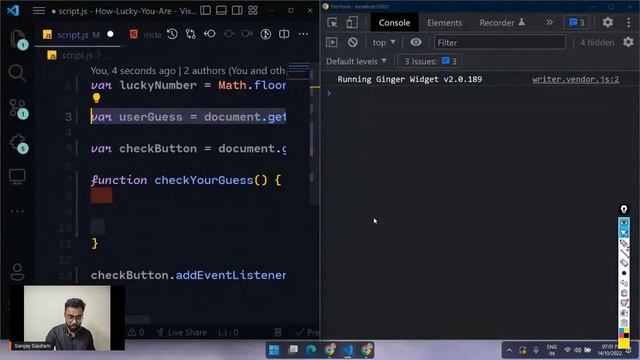This screenshot has width=640, height=360.
Task: Open Microsoft Edge from taskbar
Action: point(311,350)
